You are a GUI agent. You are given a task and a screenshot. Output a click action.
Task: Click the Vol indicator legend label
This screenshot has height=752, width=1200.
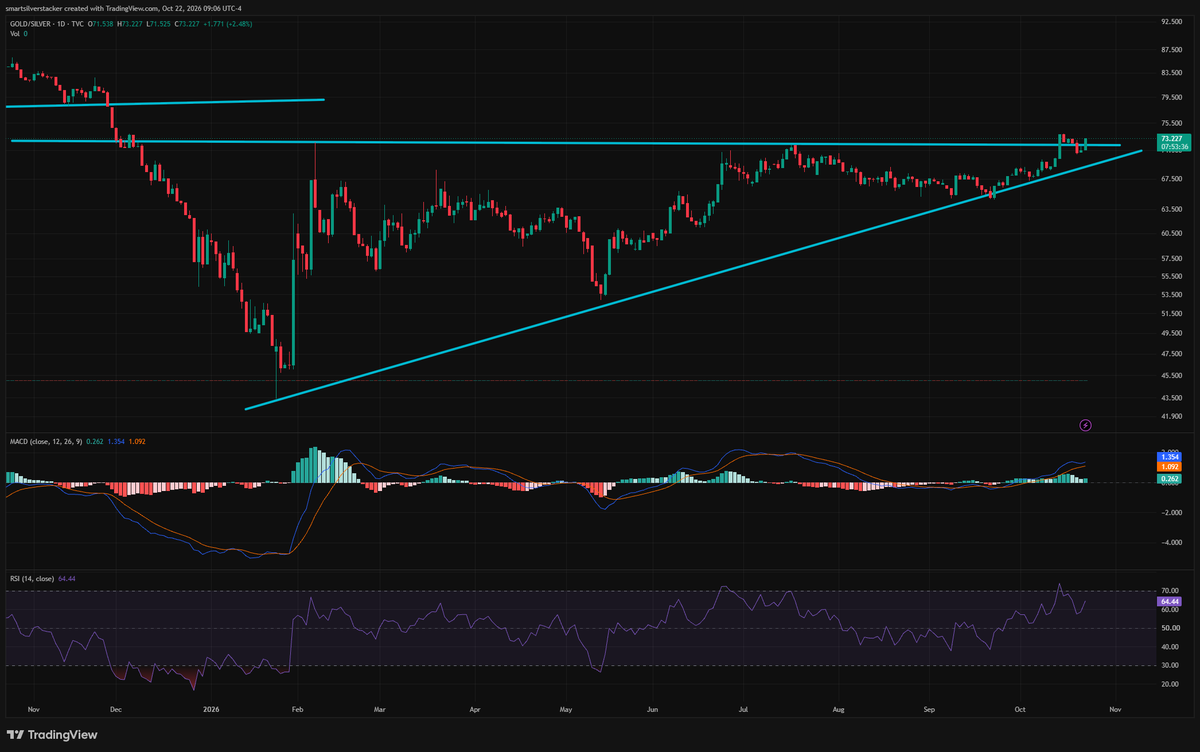(x=13, y=33)
